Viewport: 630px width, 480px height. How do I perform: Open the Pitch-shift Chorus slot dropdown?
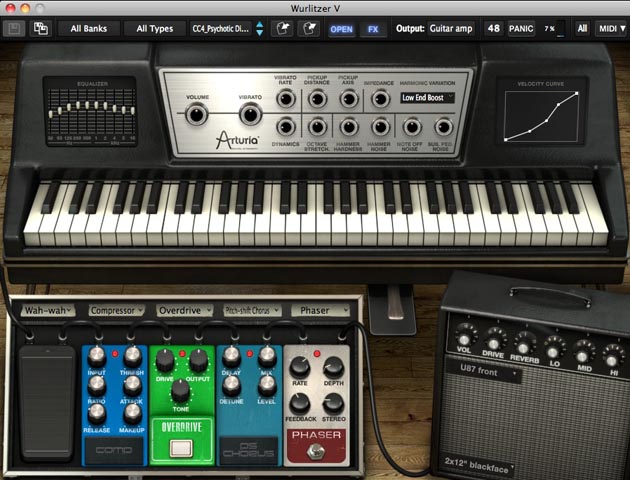pyautogui.click(x=252, y=310)
